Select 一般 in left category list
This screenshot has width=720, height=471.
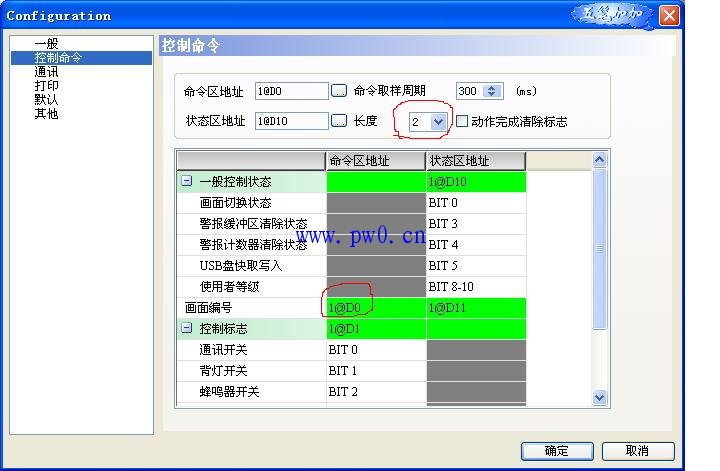pos(46,44)
